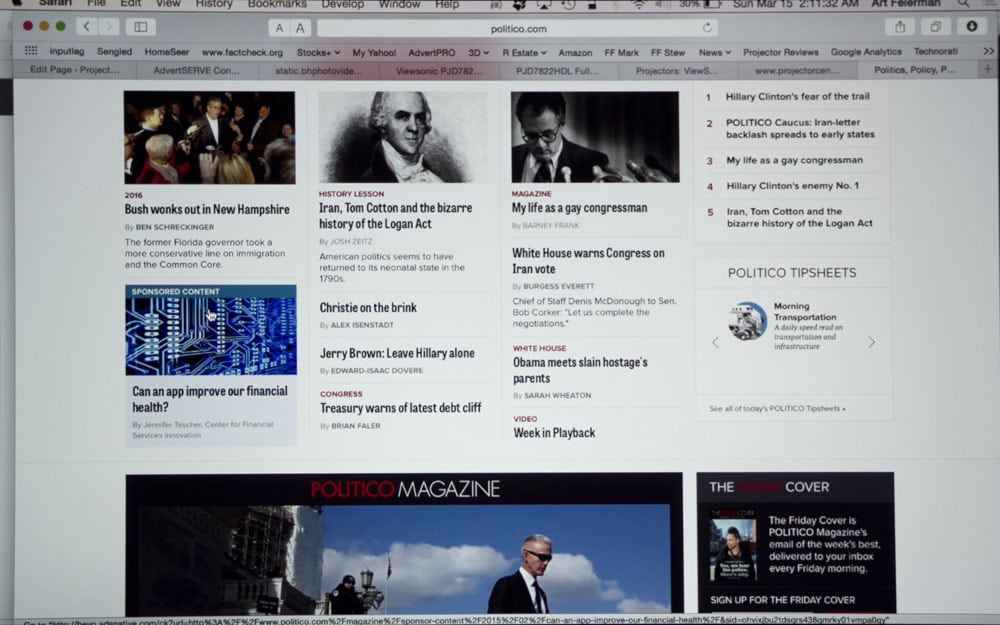Screen dimensions: 1000x625
Task: Open the www.factcheck.org bookmark
Action: (x=242, y=52)
